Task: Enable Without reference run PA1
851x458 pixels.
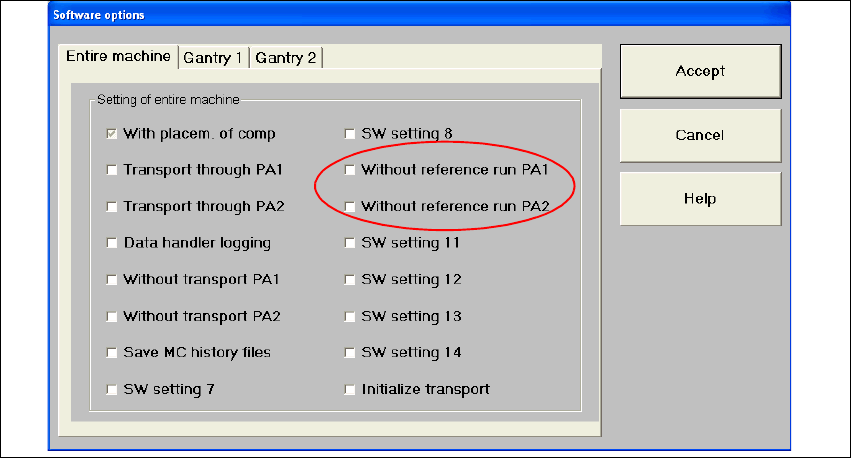Action: [350, 170]
